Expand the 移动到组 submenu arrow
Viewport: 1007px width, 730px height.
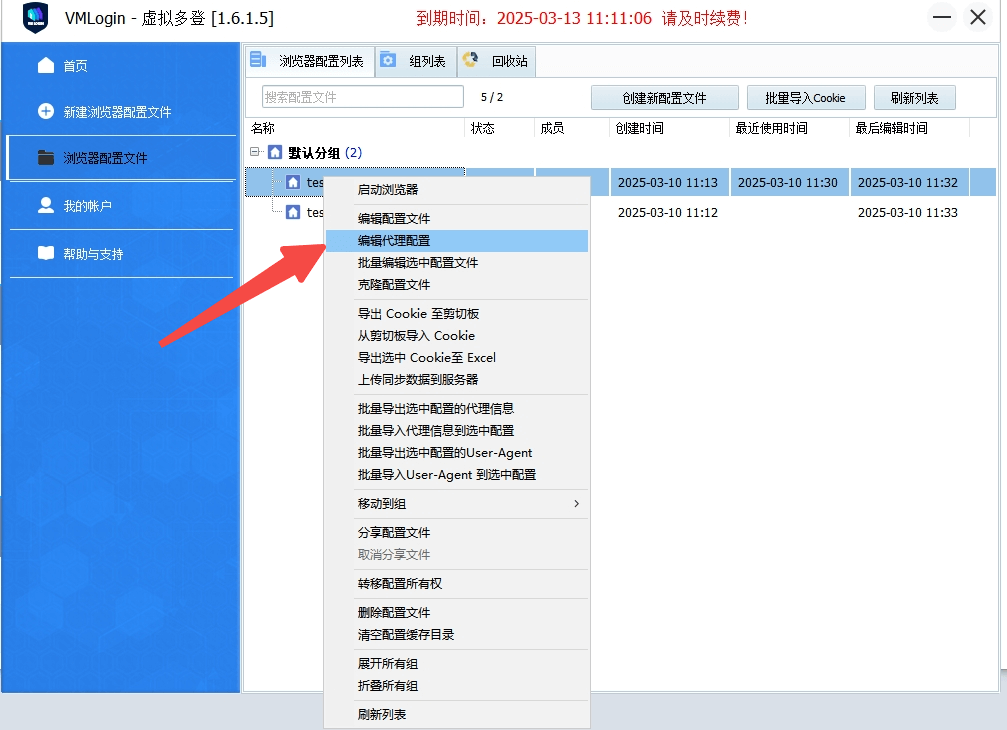point(576,504)
